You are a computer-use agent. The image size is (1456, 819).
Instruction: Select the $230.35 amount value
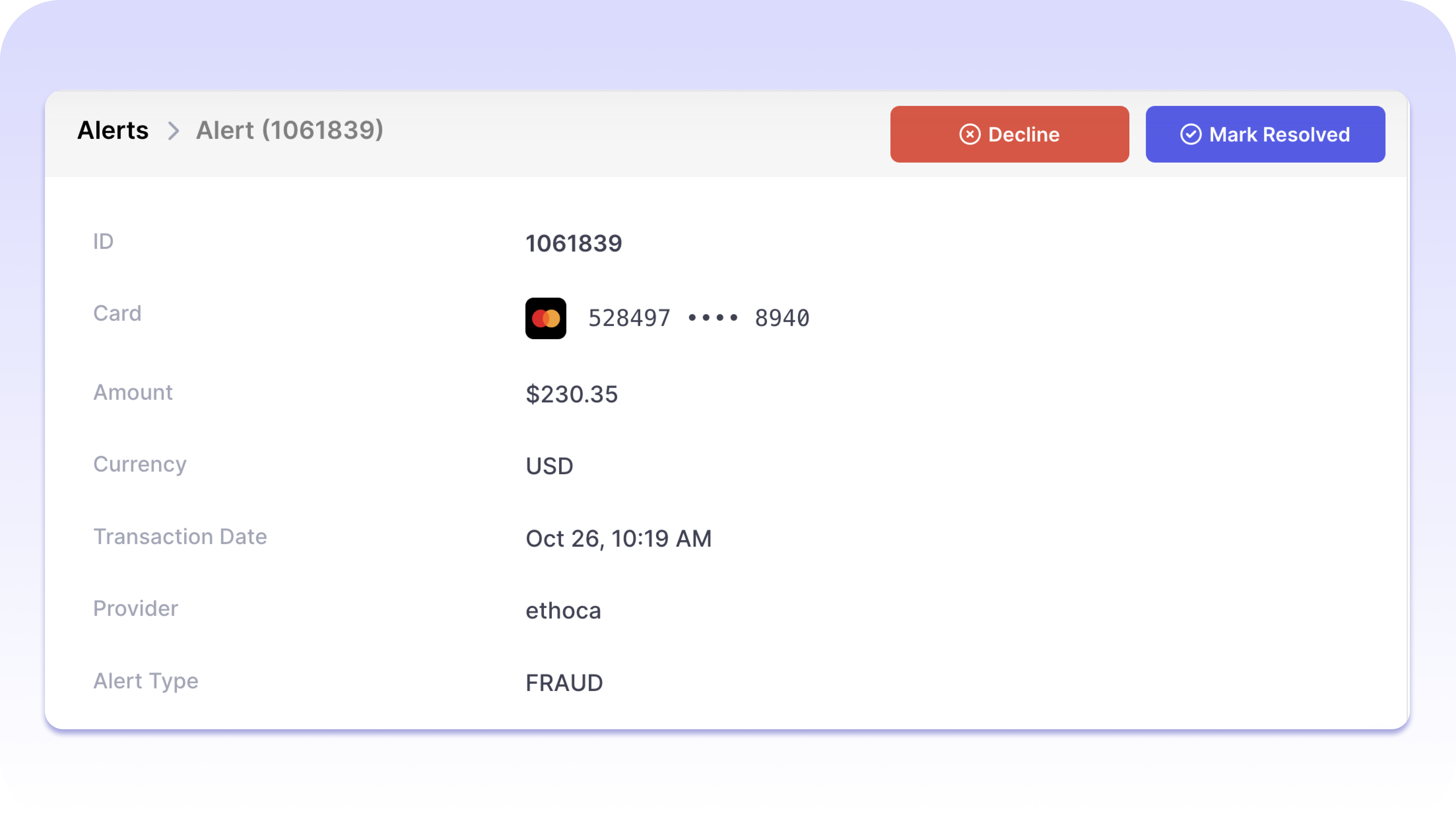571,394
